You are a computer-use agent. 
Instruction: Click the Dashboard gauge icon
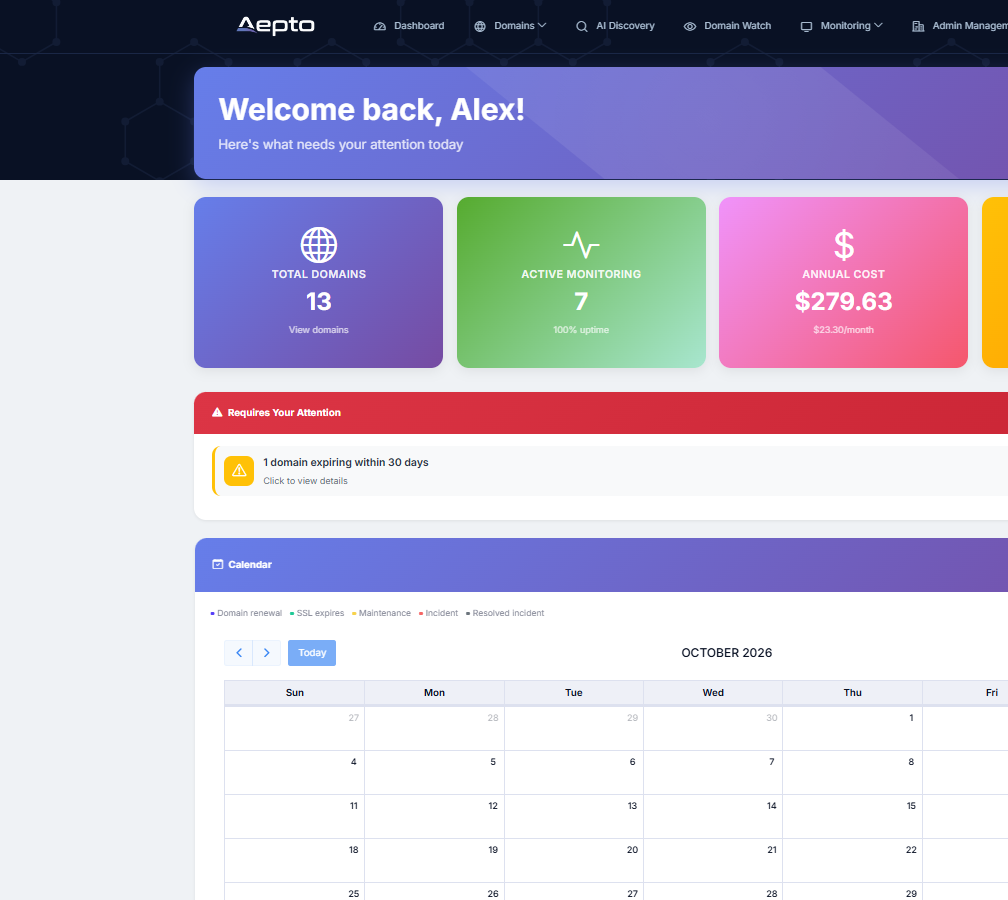click(x=380, y=26)
